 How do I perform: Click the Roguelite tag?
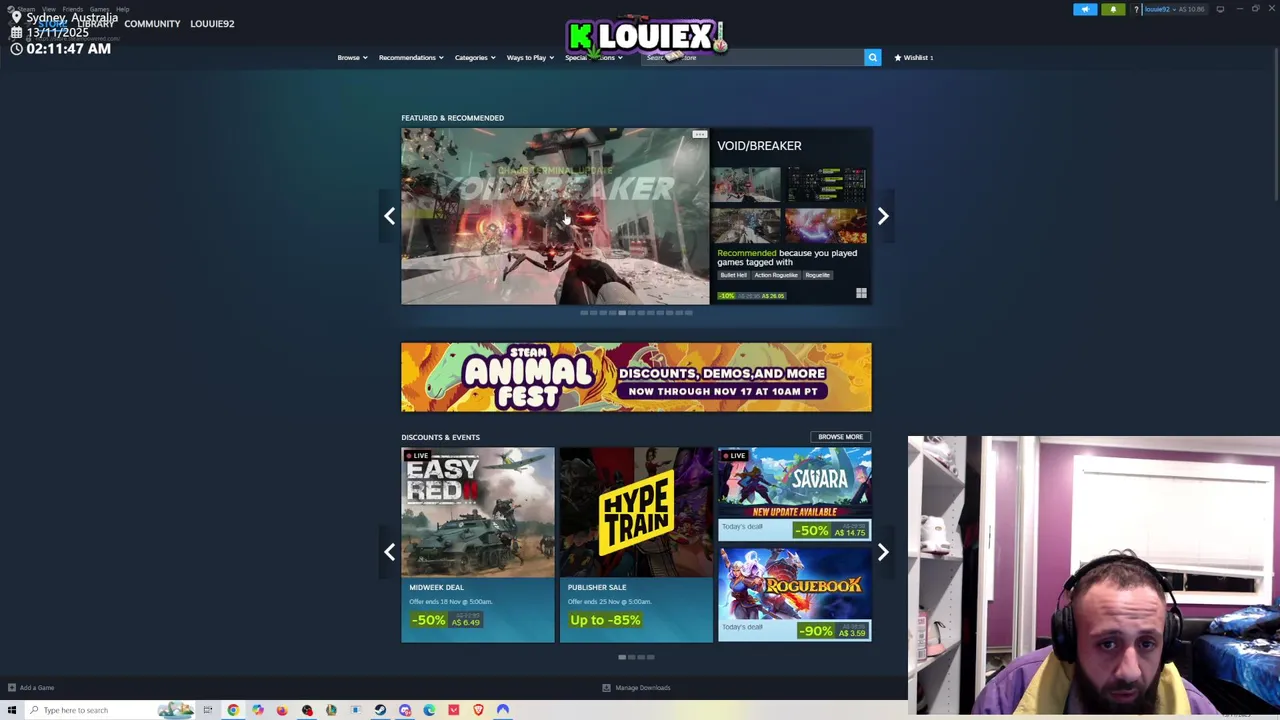pyautogui.click(x=817, y=275)
